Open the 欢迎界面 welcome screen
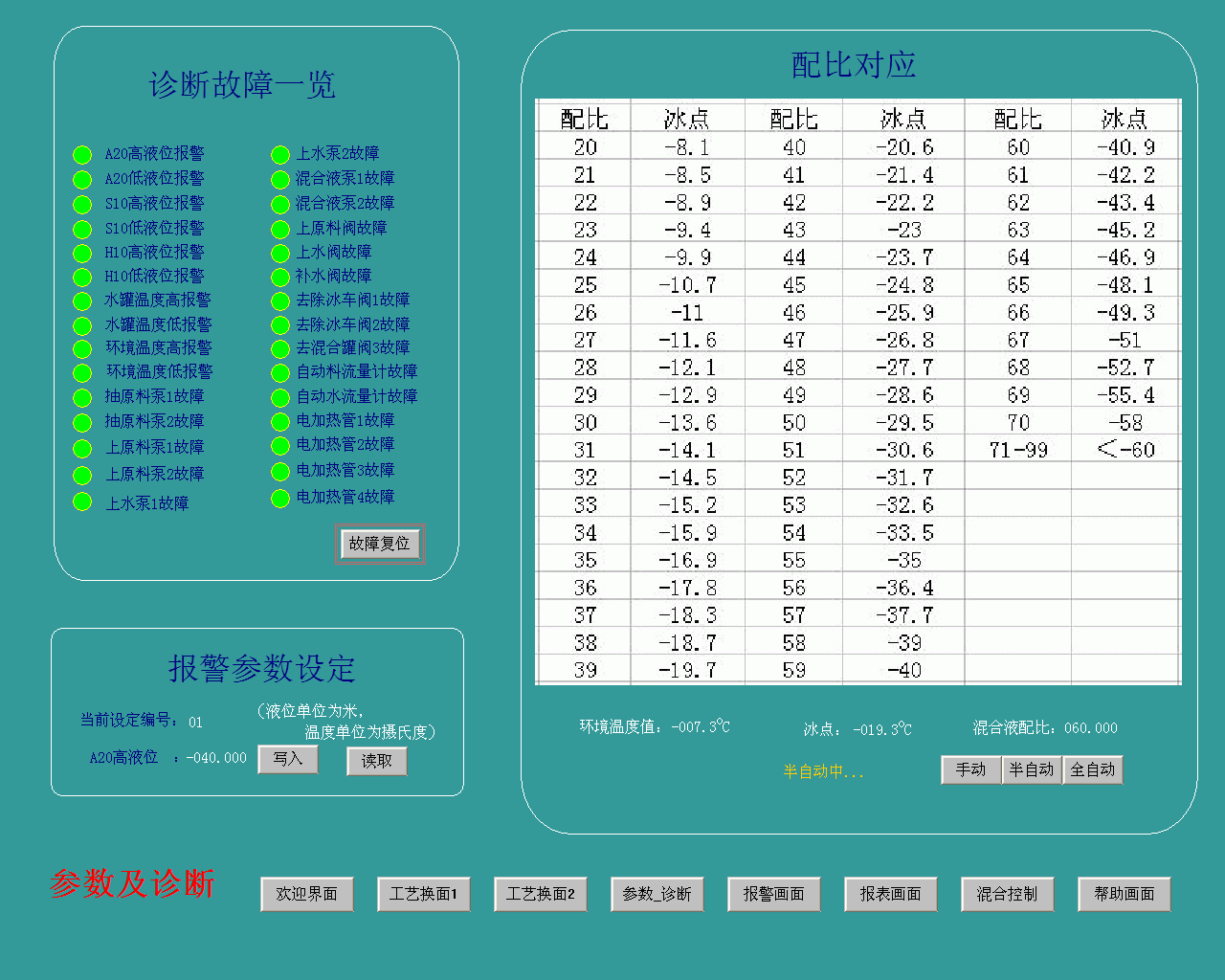The height and width of the screenshot is (980, 1225). click(x=306, y=894)
